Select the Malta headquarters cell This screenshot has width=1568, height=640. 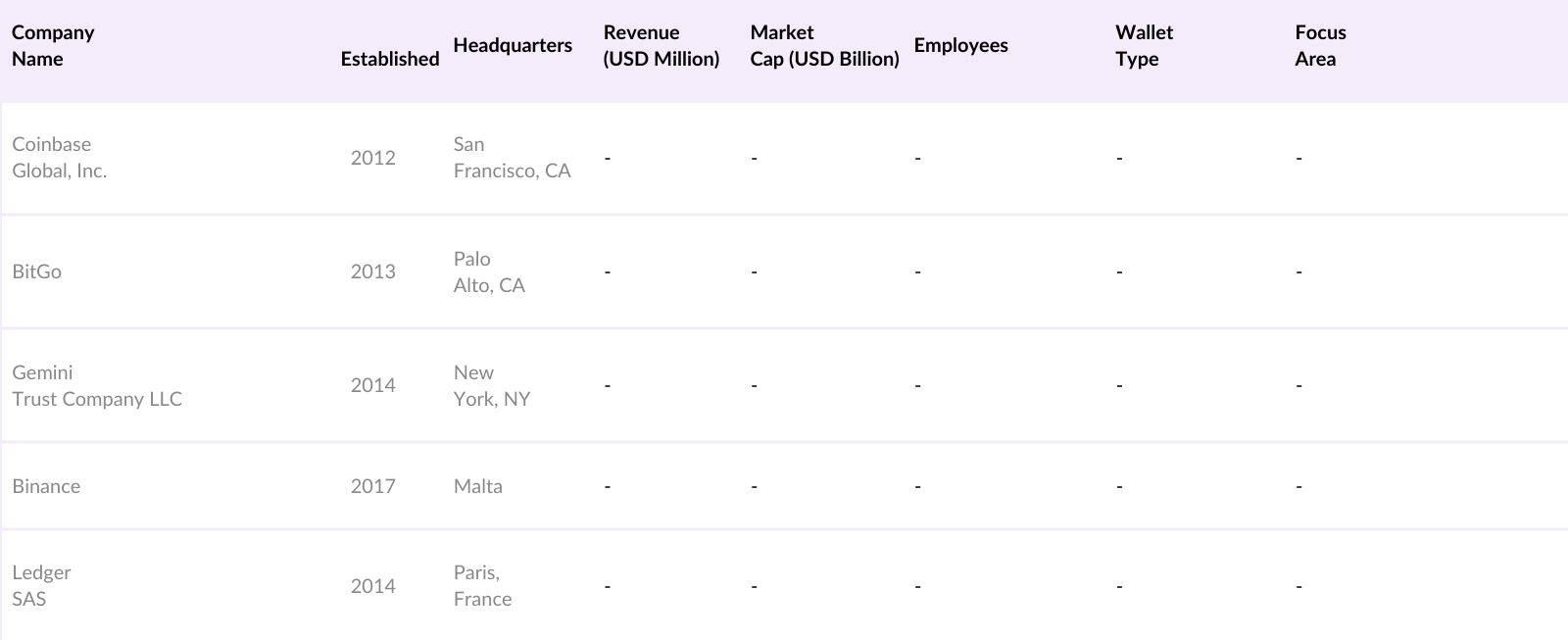477,486
